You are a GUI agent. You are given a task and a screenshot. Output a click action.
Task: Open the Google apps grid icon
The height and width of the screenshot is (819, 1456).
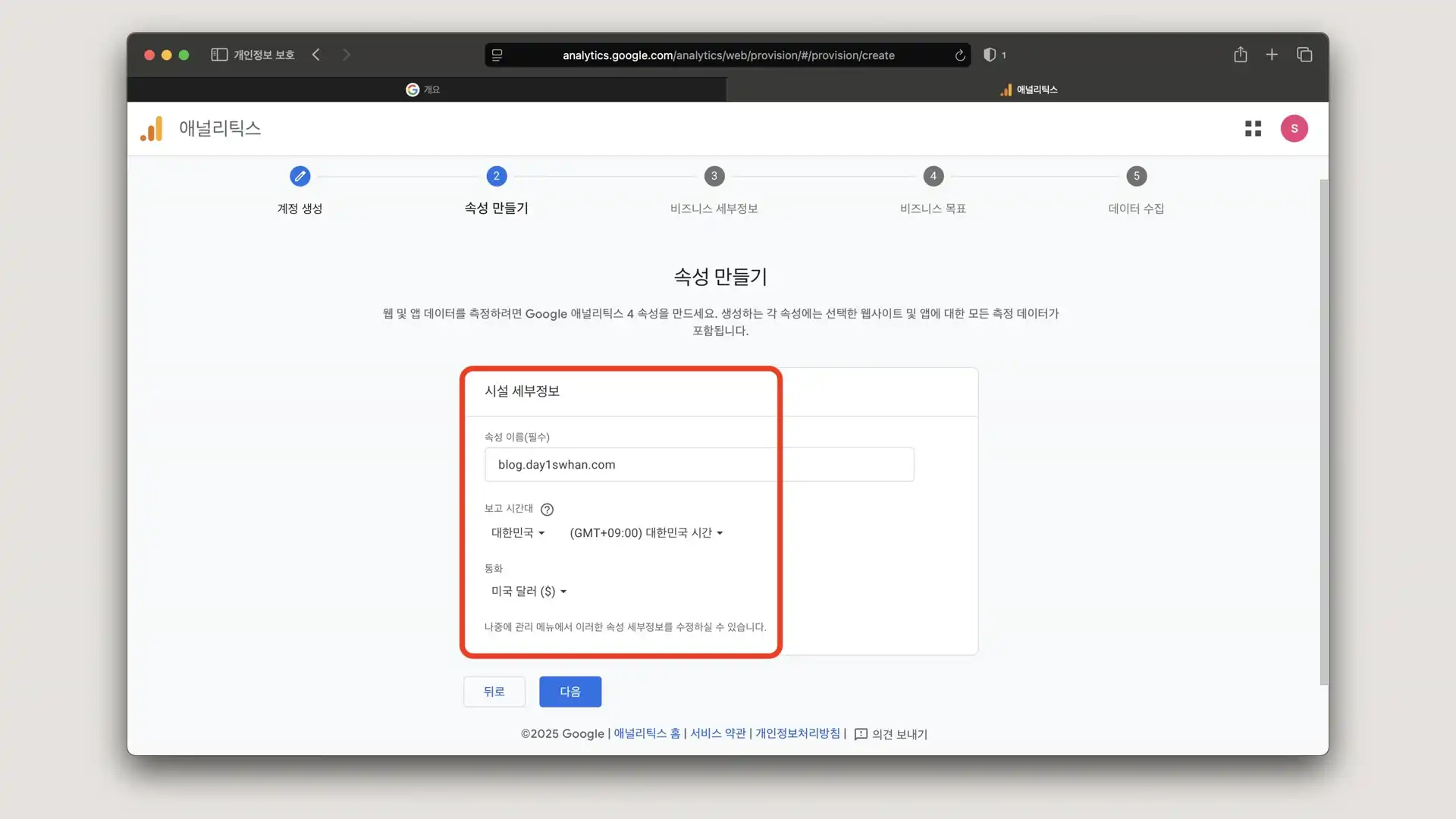click(1253, 129)
